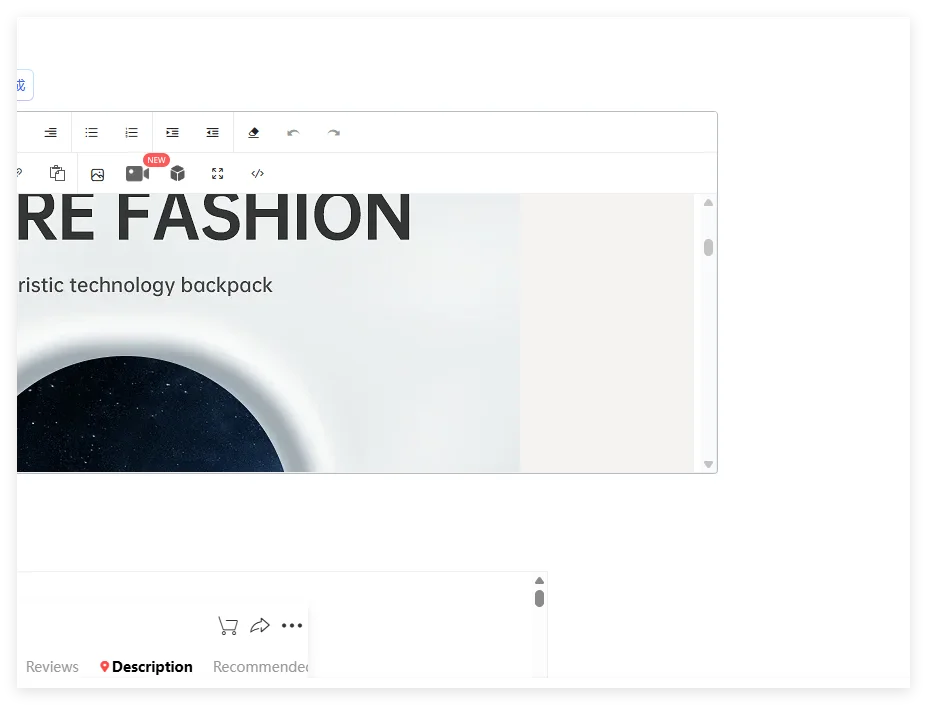Undo the last edit
Image resolution: width=927 pixels, height=705 pixels.
tap(293, 132)
